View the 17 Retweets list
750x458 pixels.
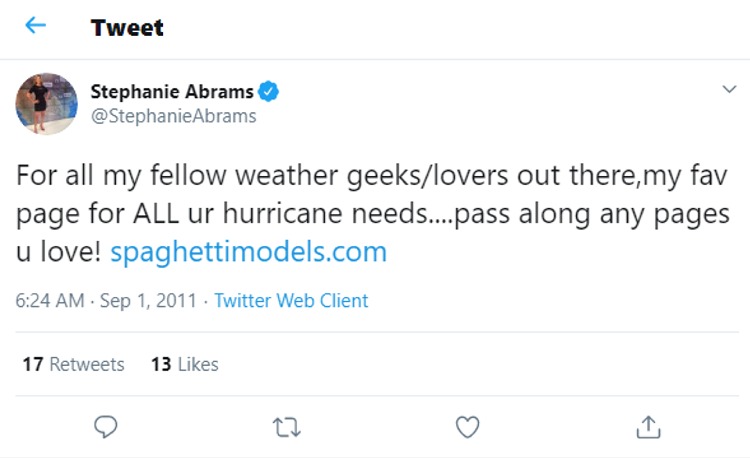coord(73,364)
